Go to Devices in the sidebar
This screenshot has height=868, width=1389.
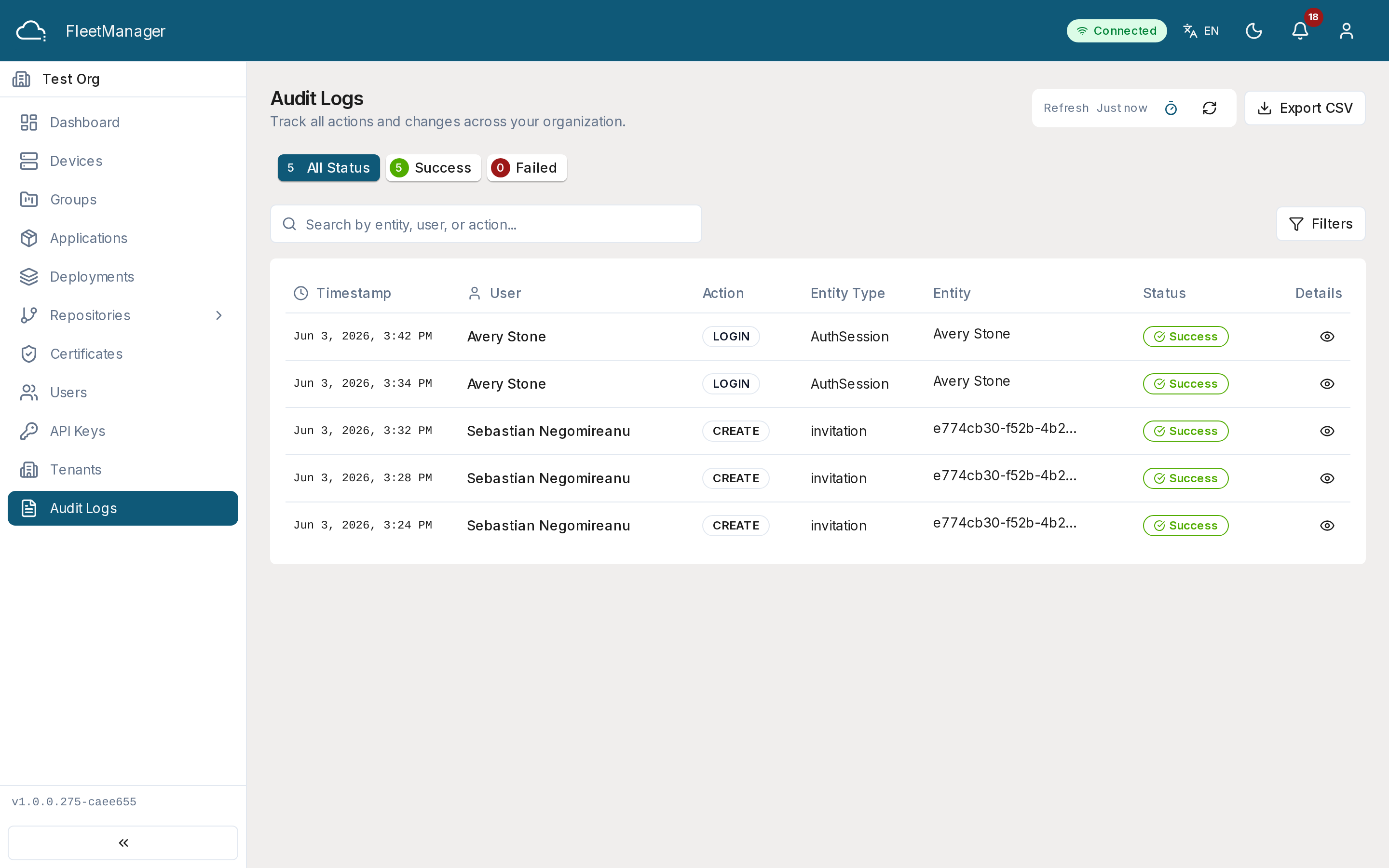123,161
